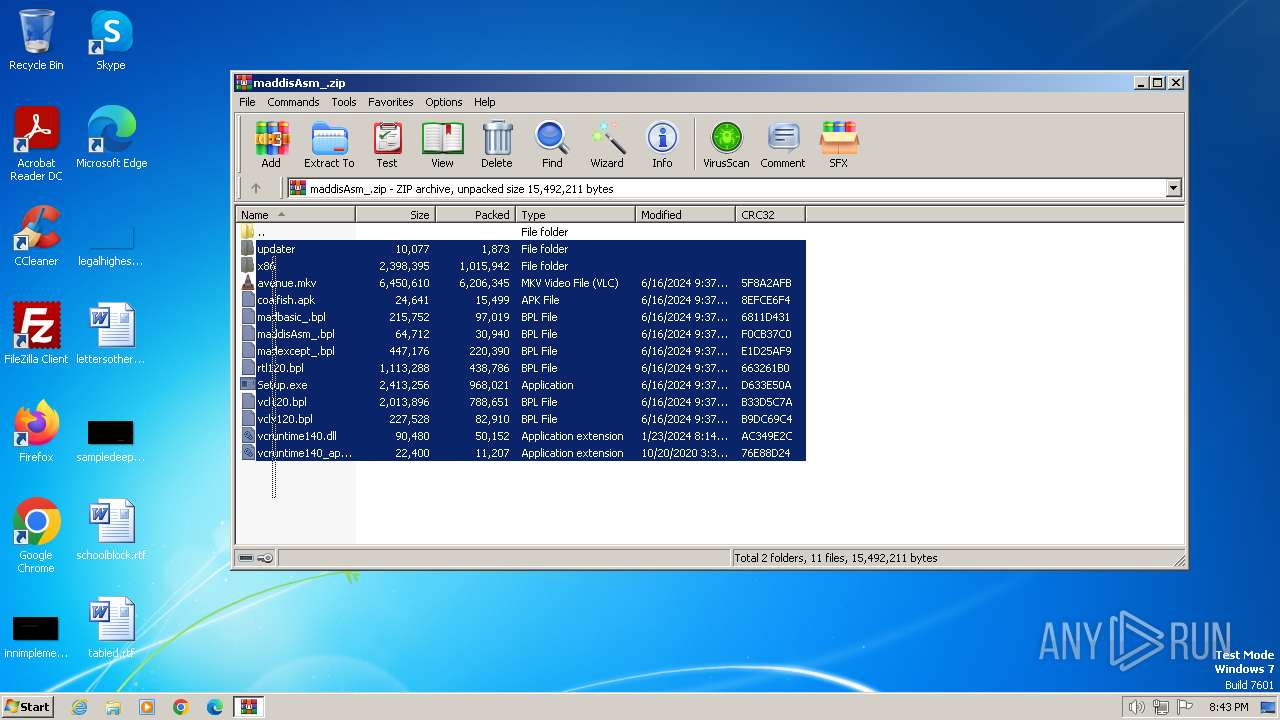Screen dimensions: 1280x720
Task: Select madexcept_.bpl file
Action: pyautogui.click(x=521, y=351)
